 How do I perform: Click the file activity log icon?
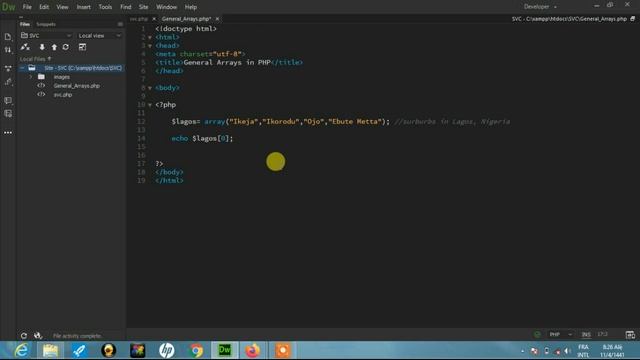(38, 336)
